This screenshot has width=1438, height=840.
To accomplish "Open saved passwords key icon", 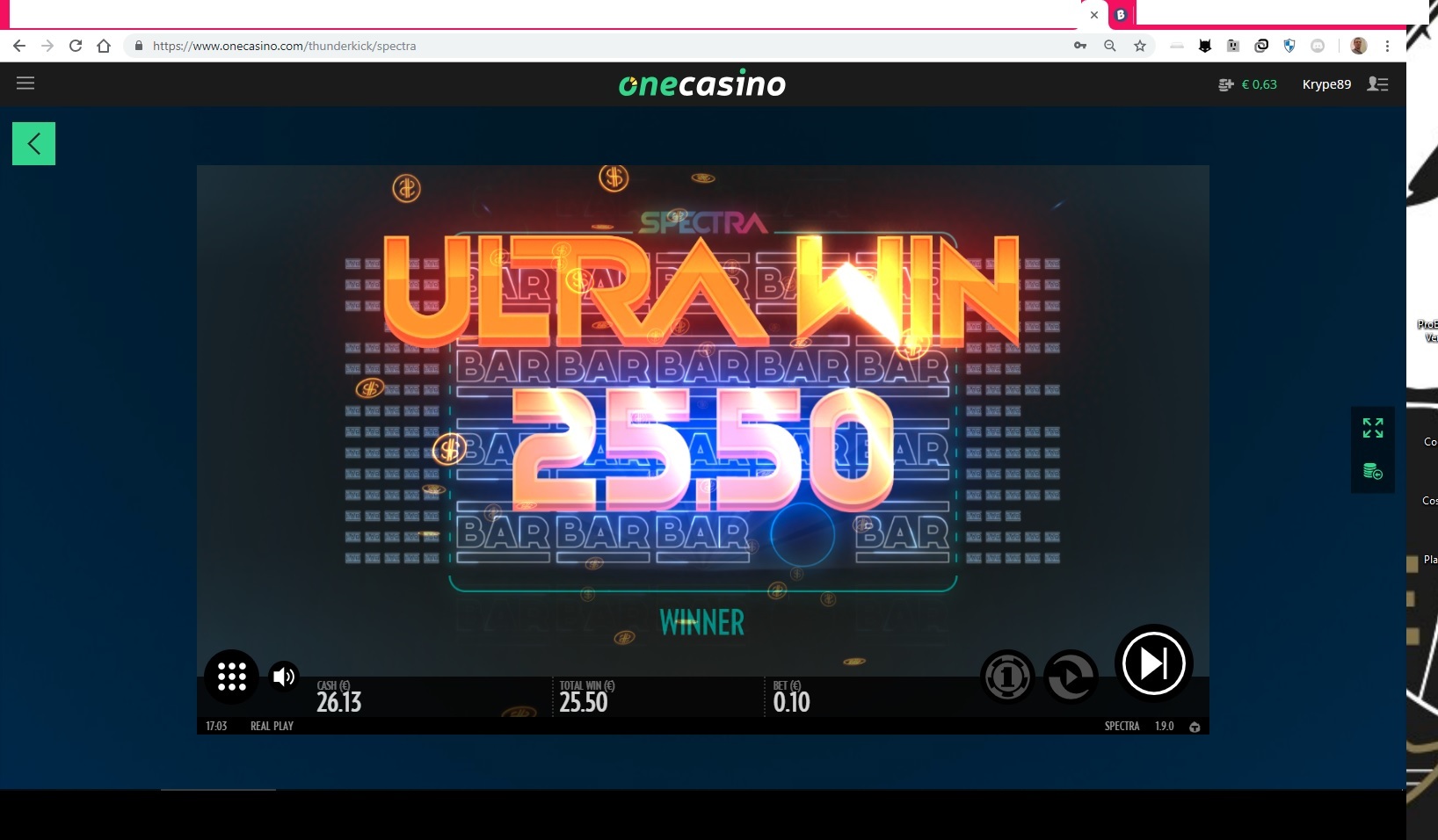I will (1080, 46).
